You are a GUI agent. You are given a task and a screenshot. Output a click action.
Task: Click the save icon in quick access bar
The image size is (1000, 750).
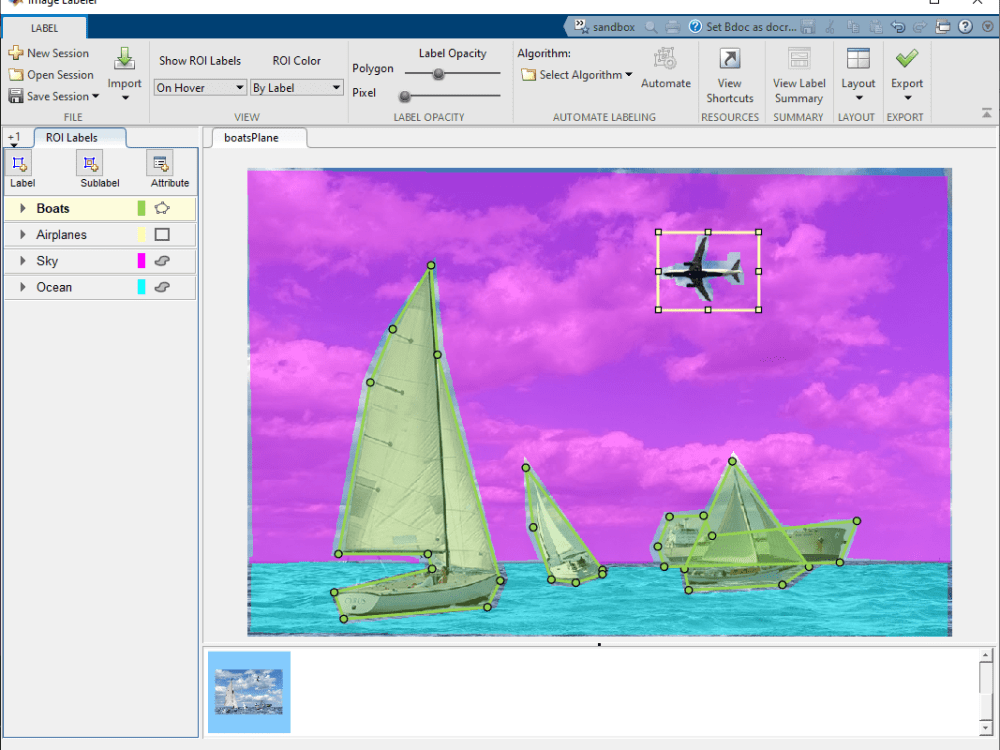[808, 27]
